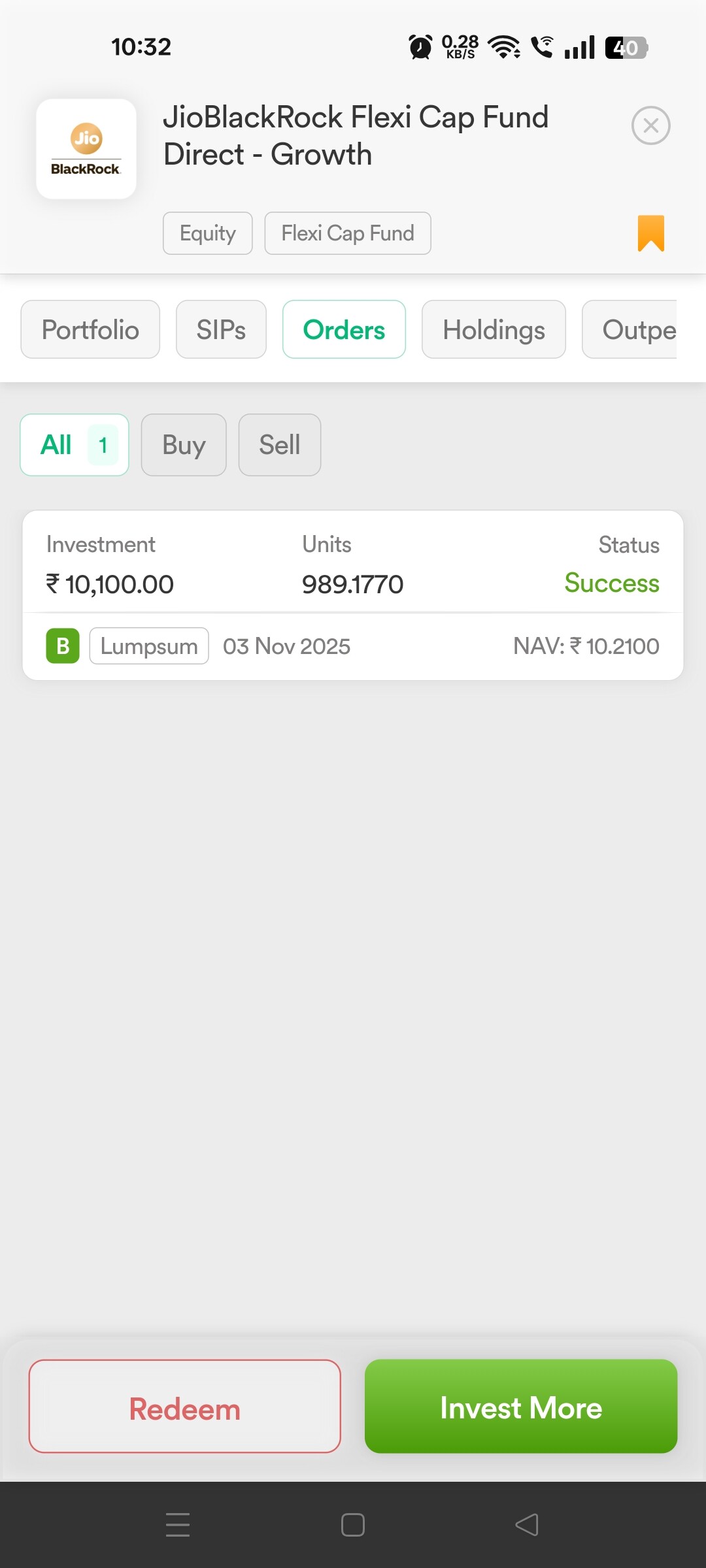706x1568 pixels.
Task: Open the SIPs tab
Action: [221, 329]
